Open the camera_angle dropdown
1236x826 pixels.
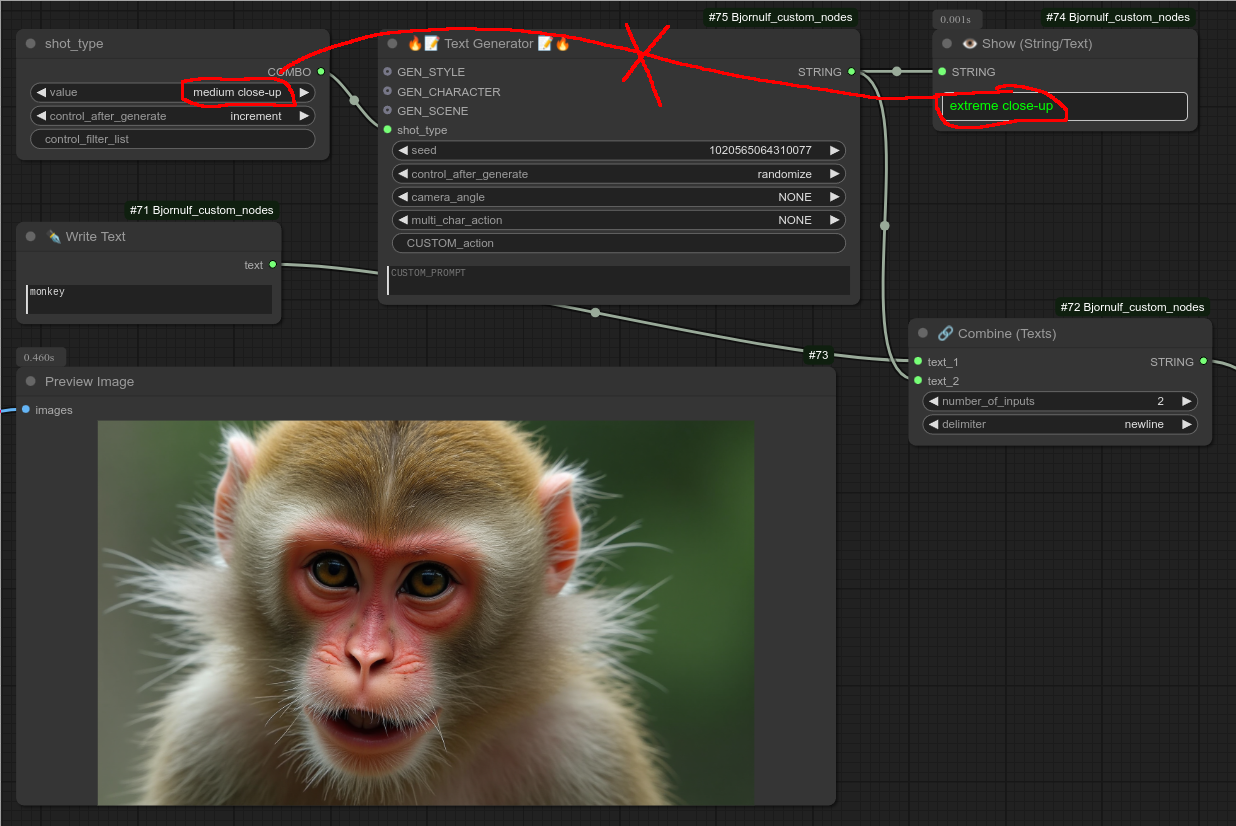pyautogui.click(x=619, y=197)
